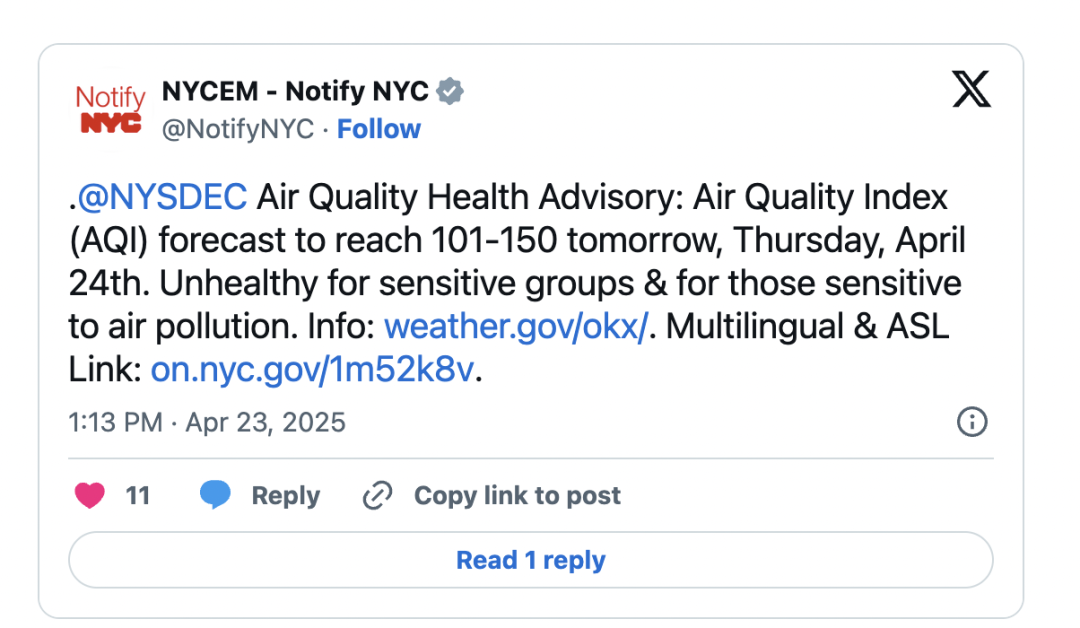
Task: Follow the @NotifyNYC account
Action: [378, 129]
